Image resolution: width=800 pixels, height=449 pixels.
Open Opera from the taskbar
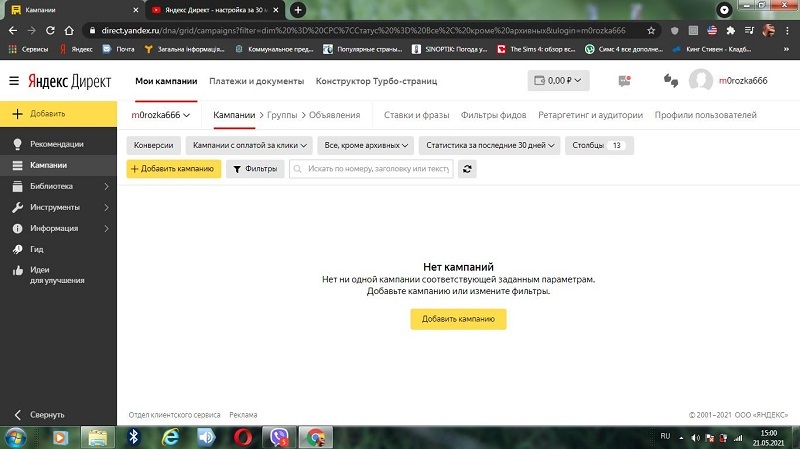click(243, 437)
